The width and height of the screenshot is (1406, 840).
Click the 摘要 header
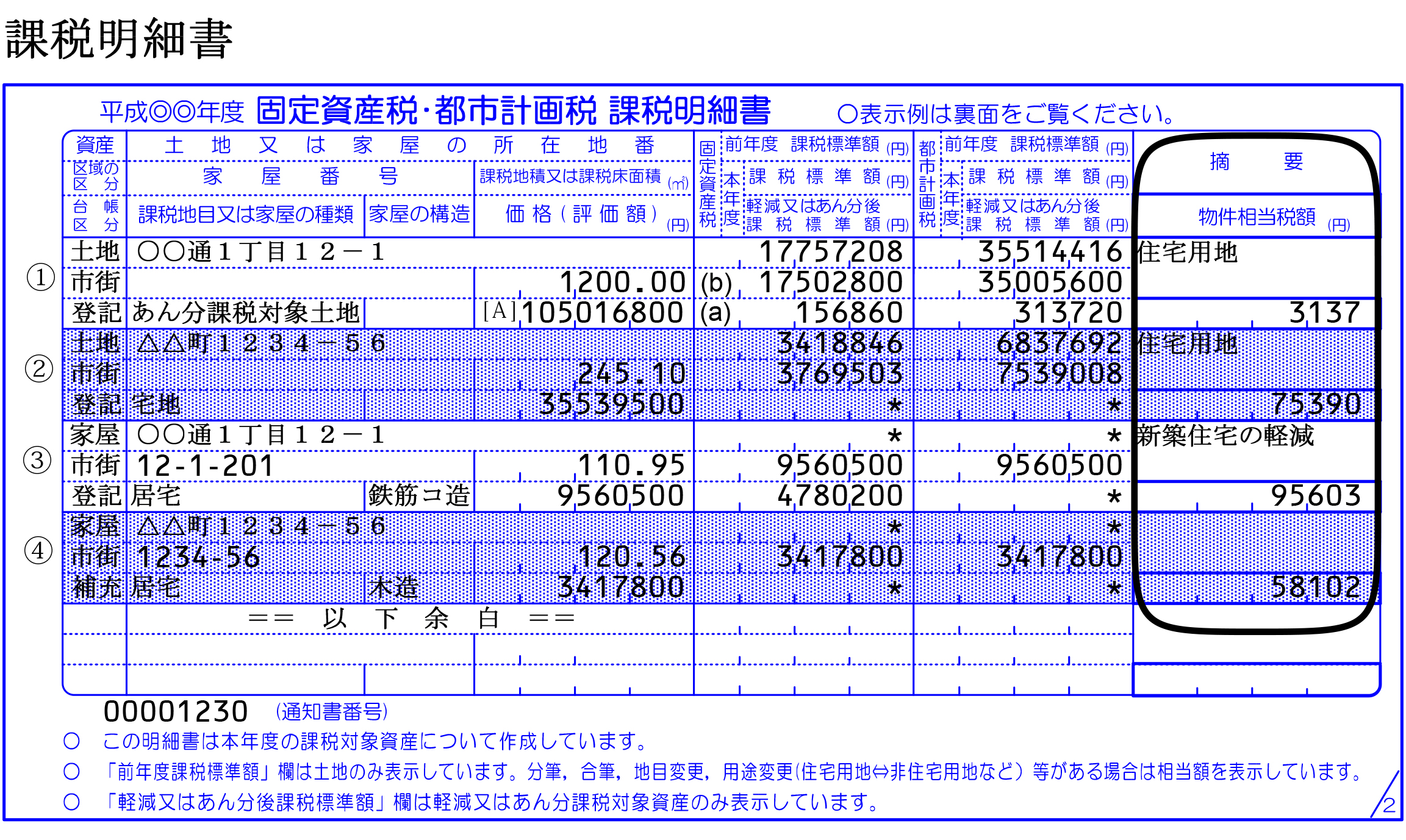1256,162
